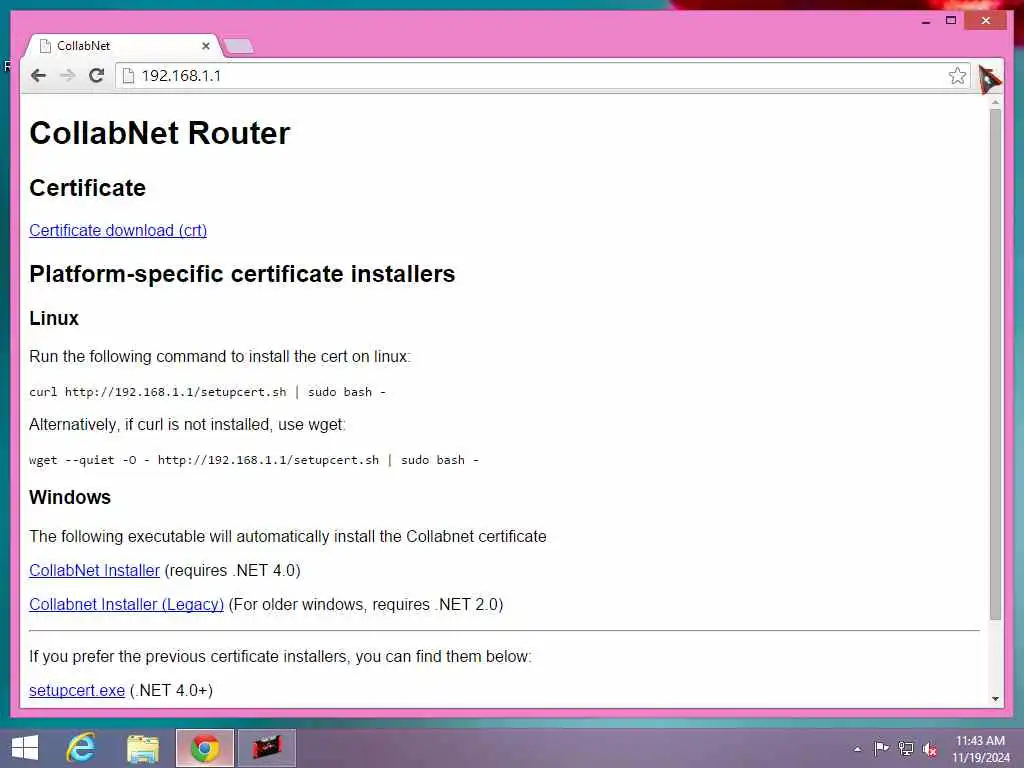This screenshot has width=1024, height=768.
Task: Reload the 192.168.1.1 page
Action: tap(97, 76)
